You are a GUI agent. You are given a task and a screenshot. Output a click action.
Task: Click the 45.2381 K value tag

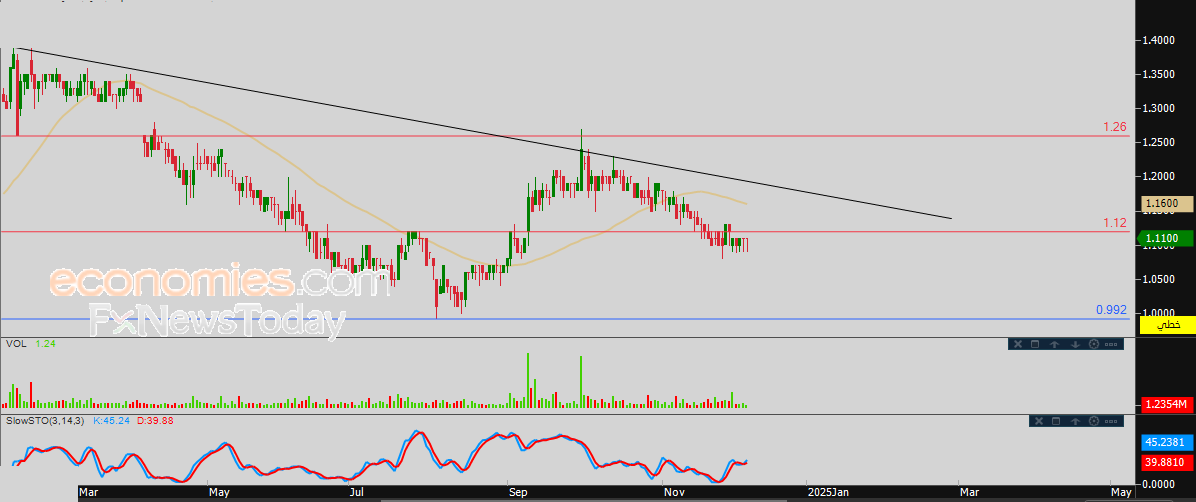point(1166,442)
